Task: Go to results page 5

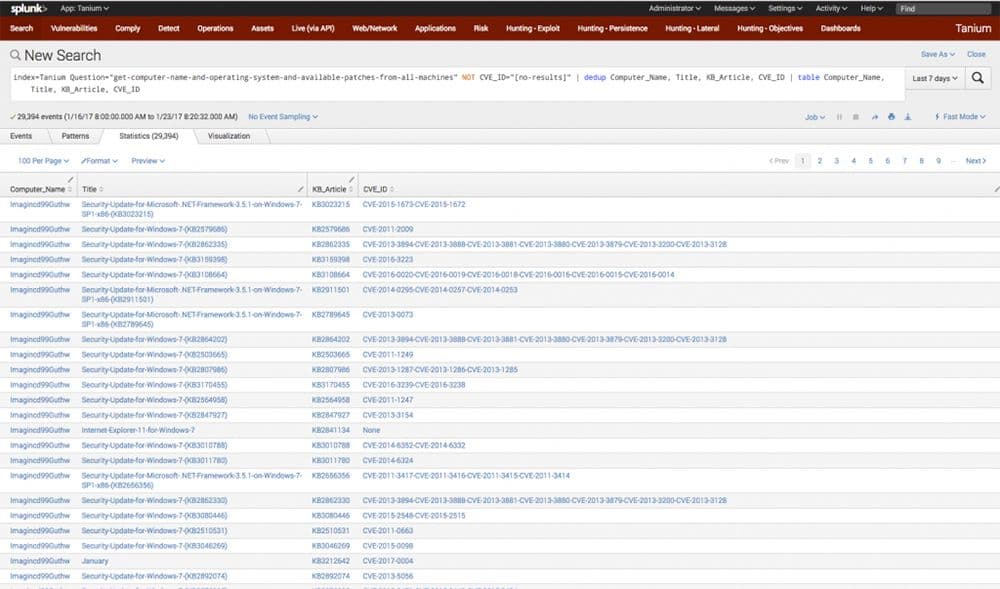Action: pos(871,161)
